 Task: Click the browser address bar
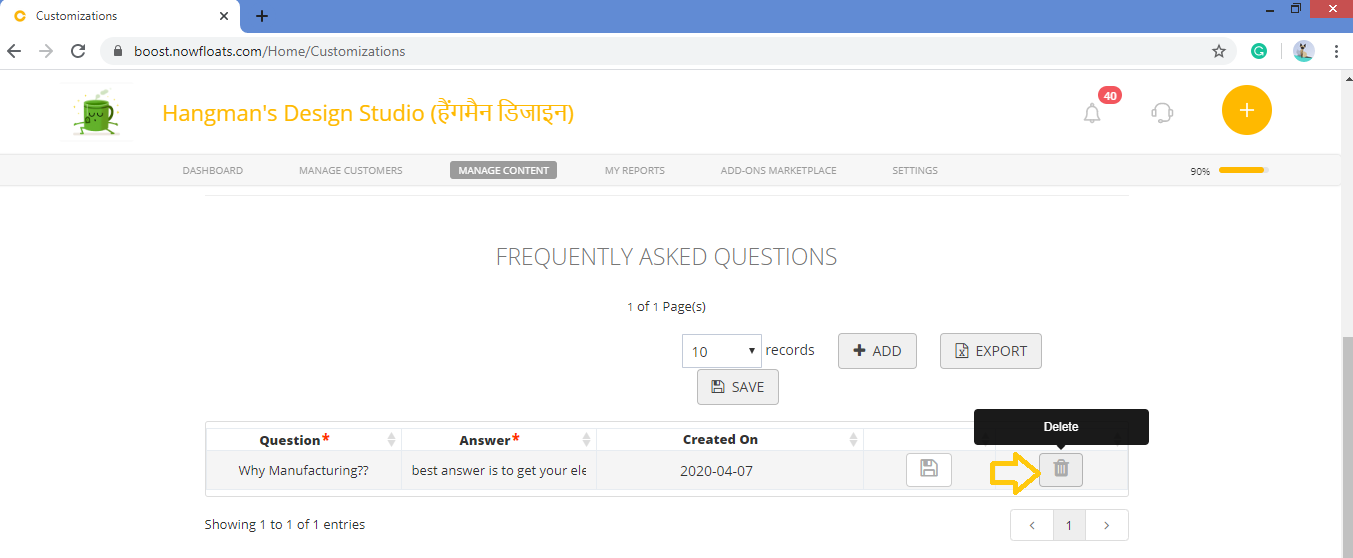[x=666, y=51]
